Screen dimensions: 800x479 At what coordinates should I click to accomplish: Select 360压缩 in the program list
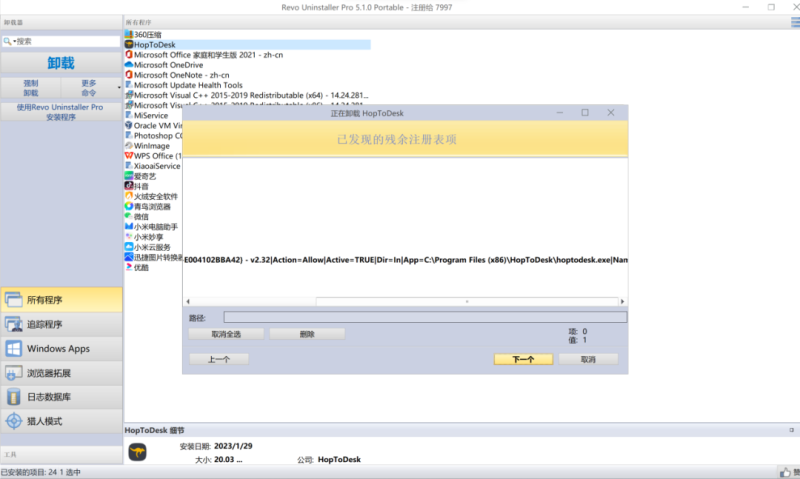click(147, 34)
